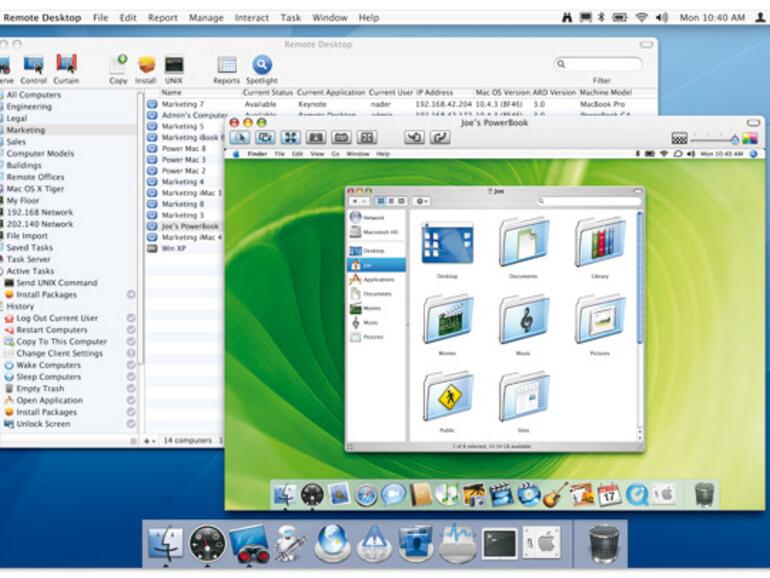The width and height of the screenshot is (770, 578).
Task: Switch Finder to icon view
Action: pos(380,201)
